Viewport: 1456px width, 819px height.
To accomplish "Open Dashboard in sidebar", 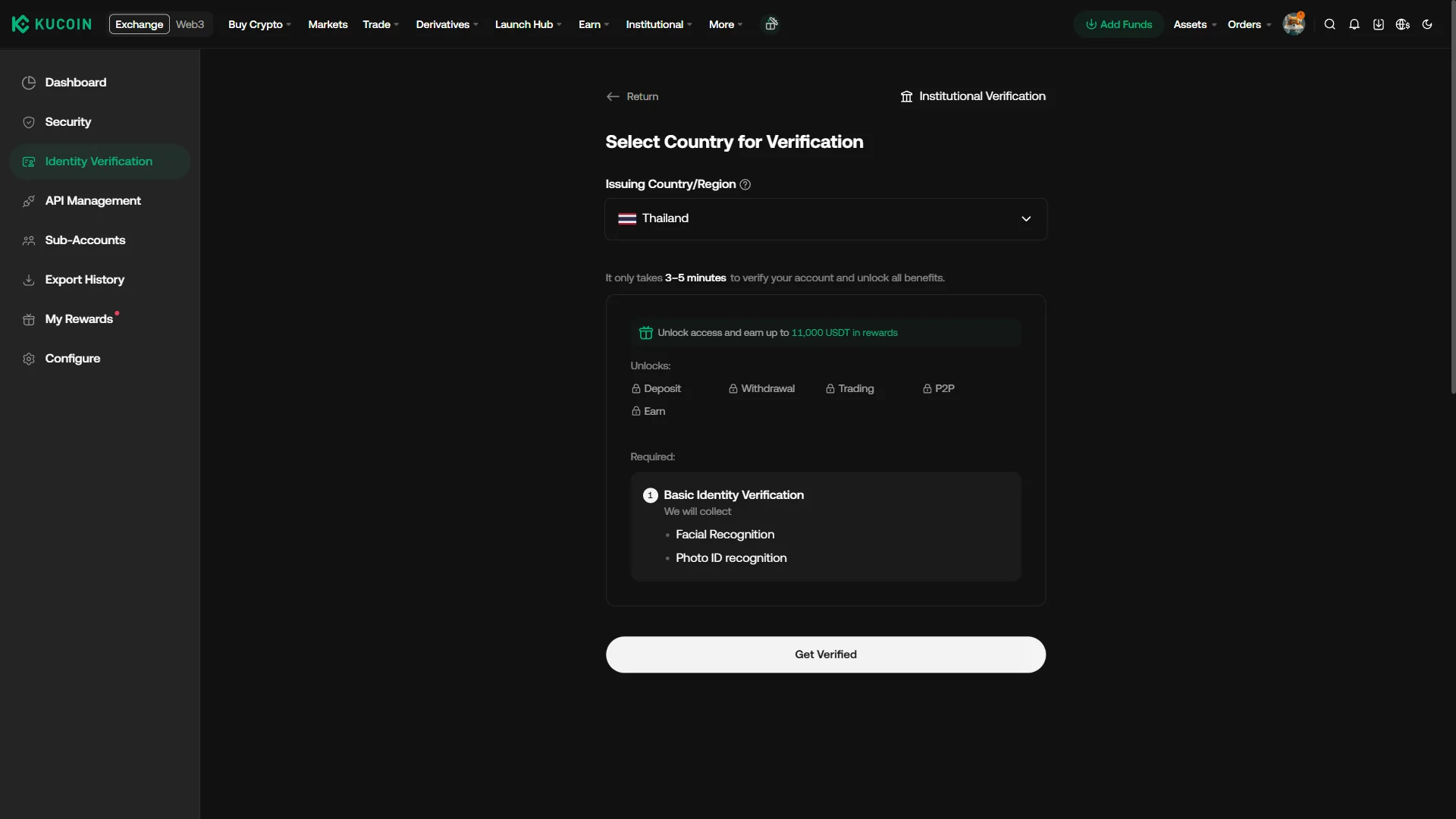I will tap(99, 83).
